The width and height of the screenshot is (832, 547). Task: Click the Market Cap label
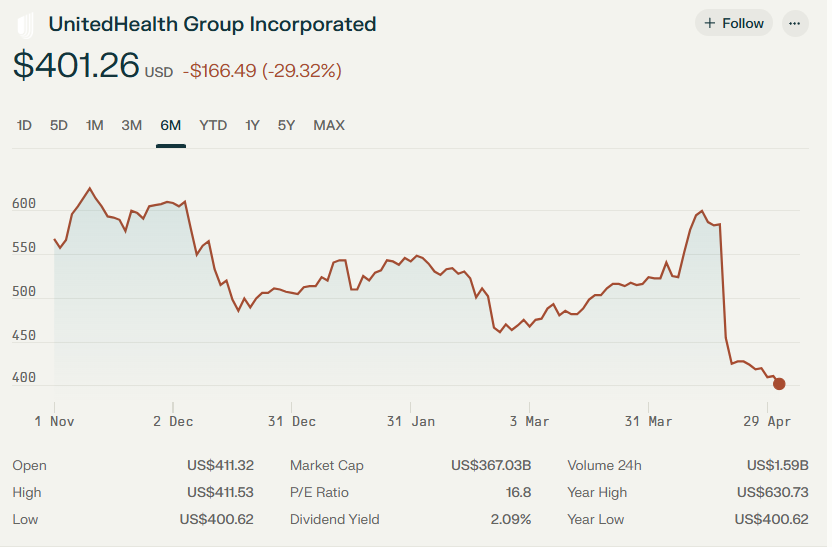327,465
